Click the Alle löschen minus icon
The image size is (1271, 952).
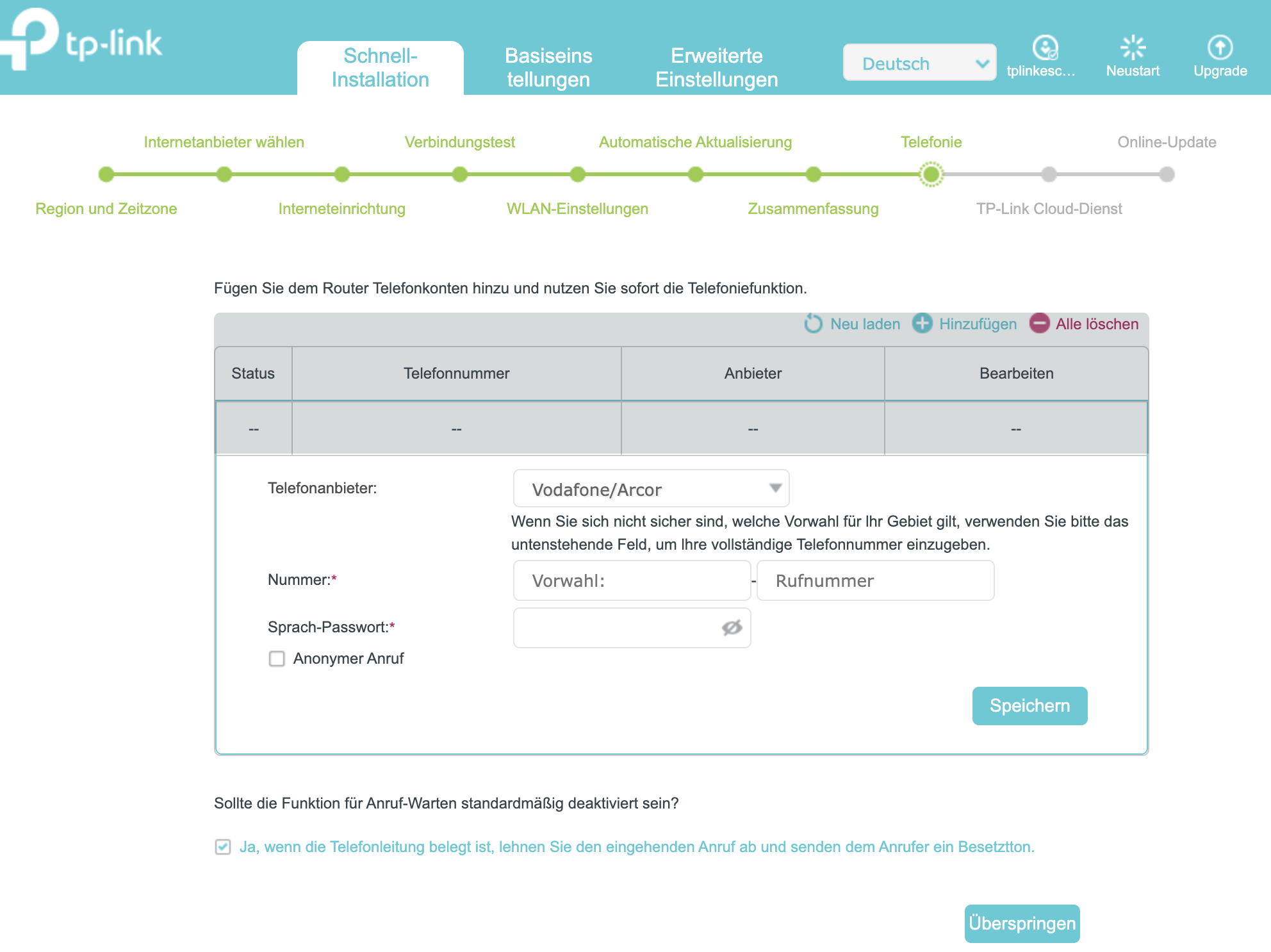tap(1038, 324)
